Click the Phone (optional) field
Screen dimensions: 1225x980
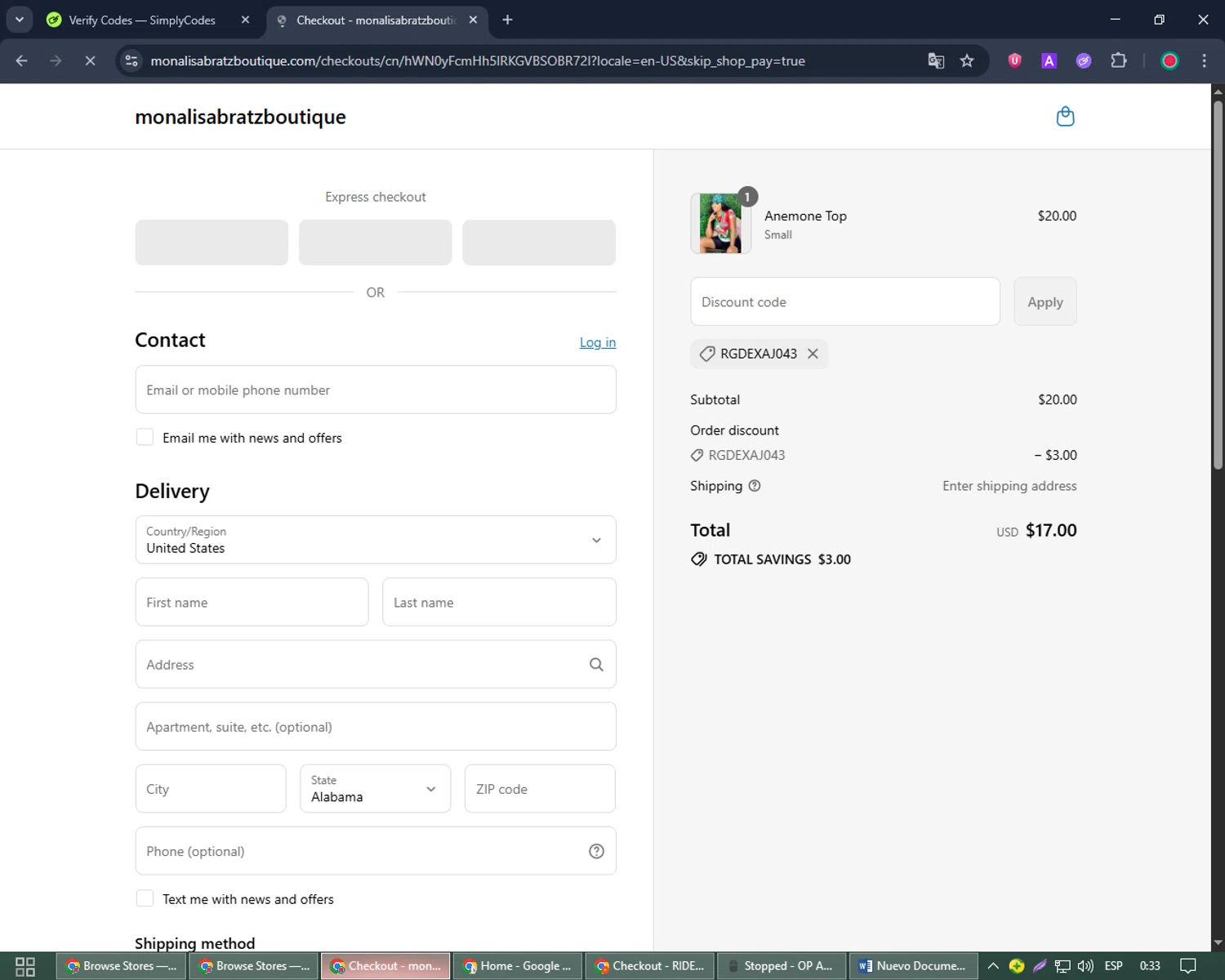[376, 851]
